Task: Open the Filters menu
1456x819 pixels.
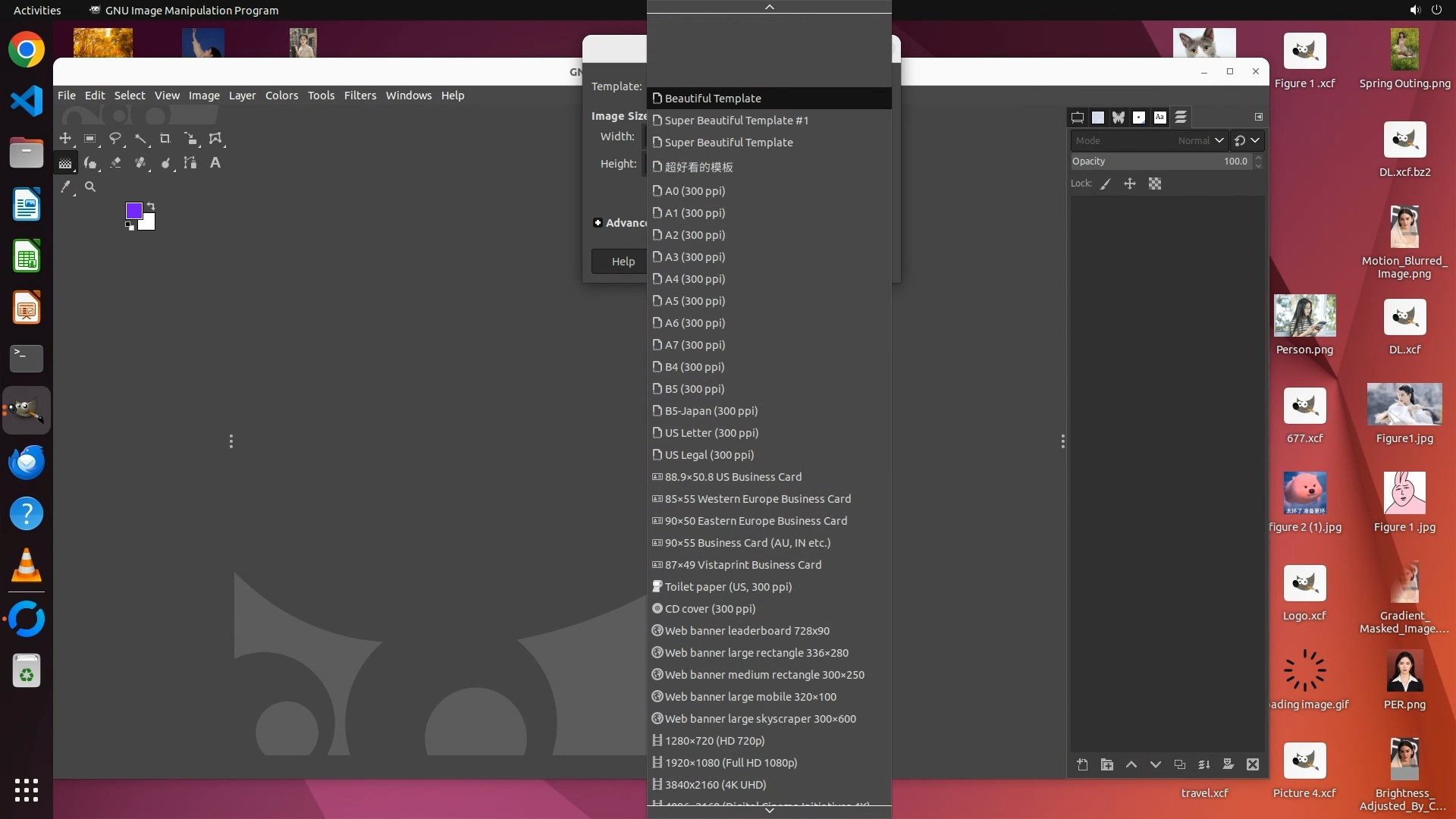Action: point(359,96)
